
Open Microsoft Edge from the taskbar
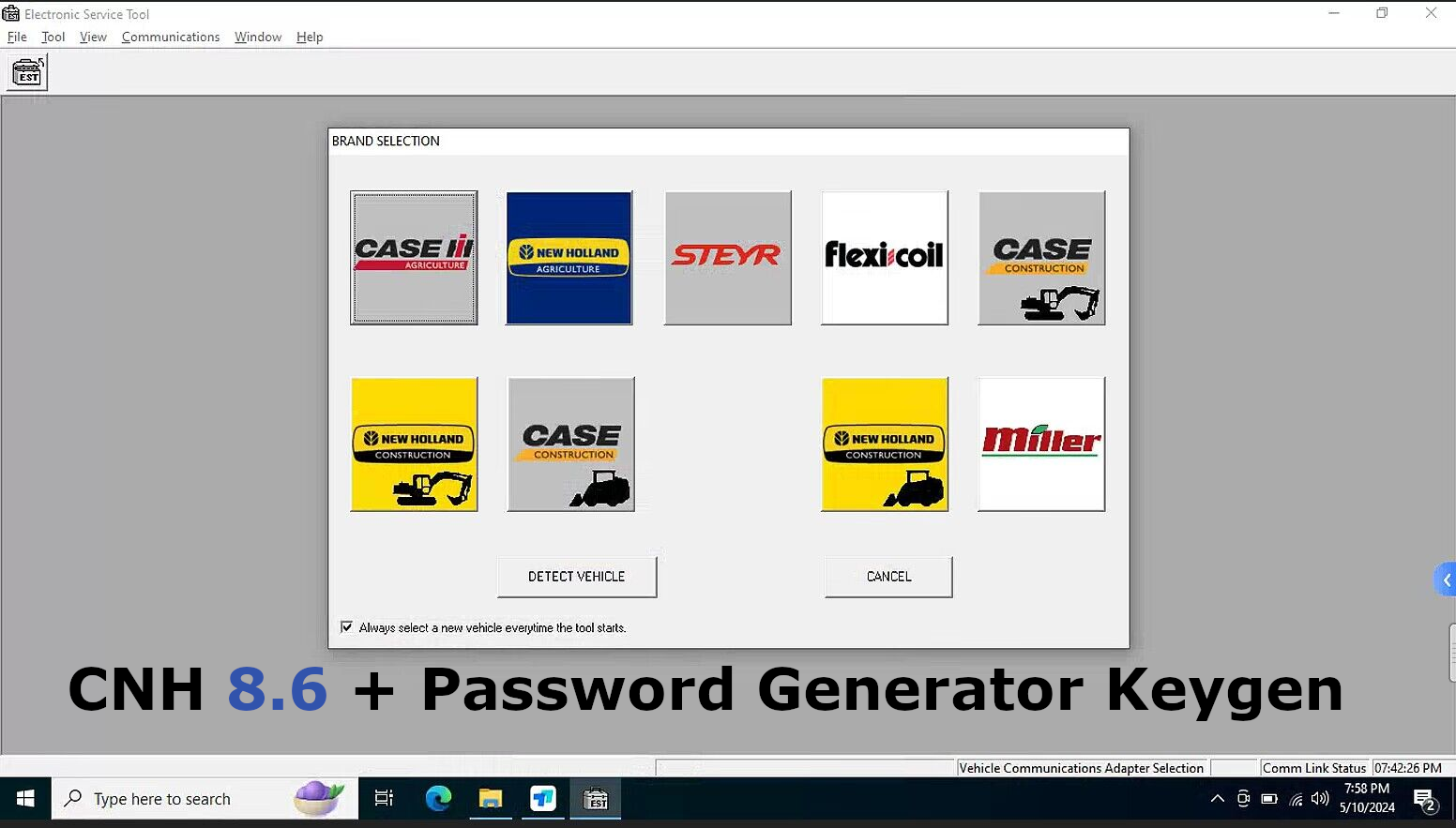click(x=438, y=798)
